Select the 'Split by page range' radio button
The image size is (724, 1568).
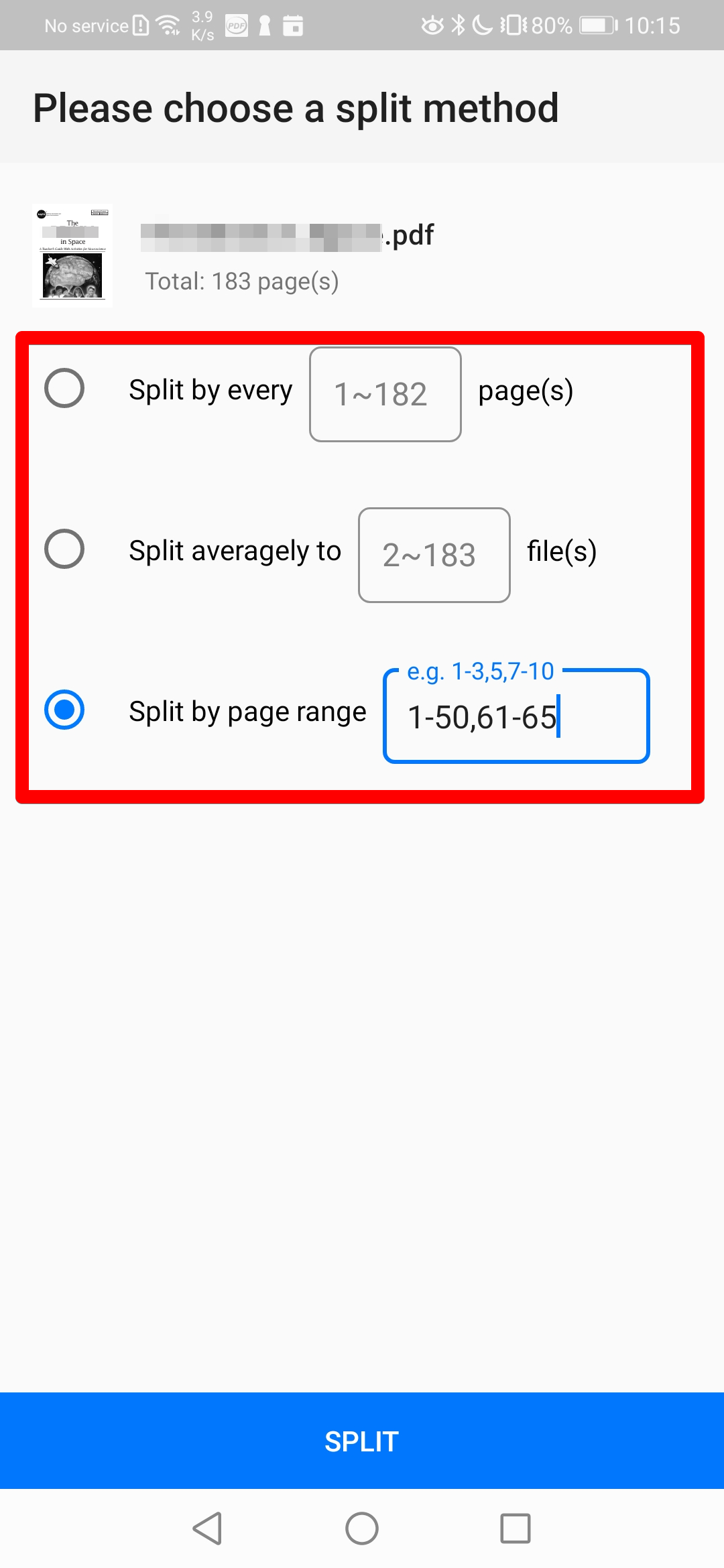[x=64, y=710]
